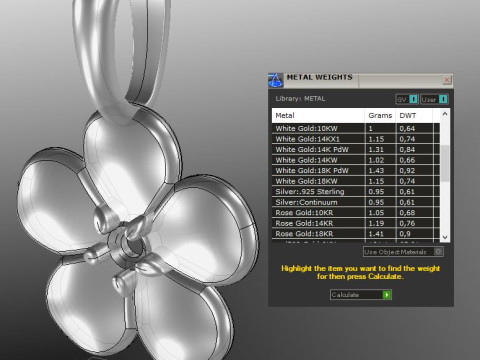This screenshot has width=480, height=360.
Task: Select the Rose Gold:18KR row
Action: click(x=356, y=234)
